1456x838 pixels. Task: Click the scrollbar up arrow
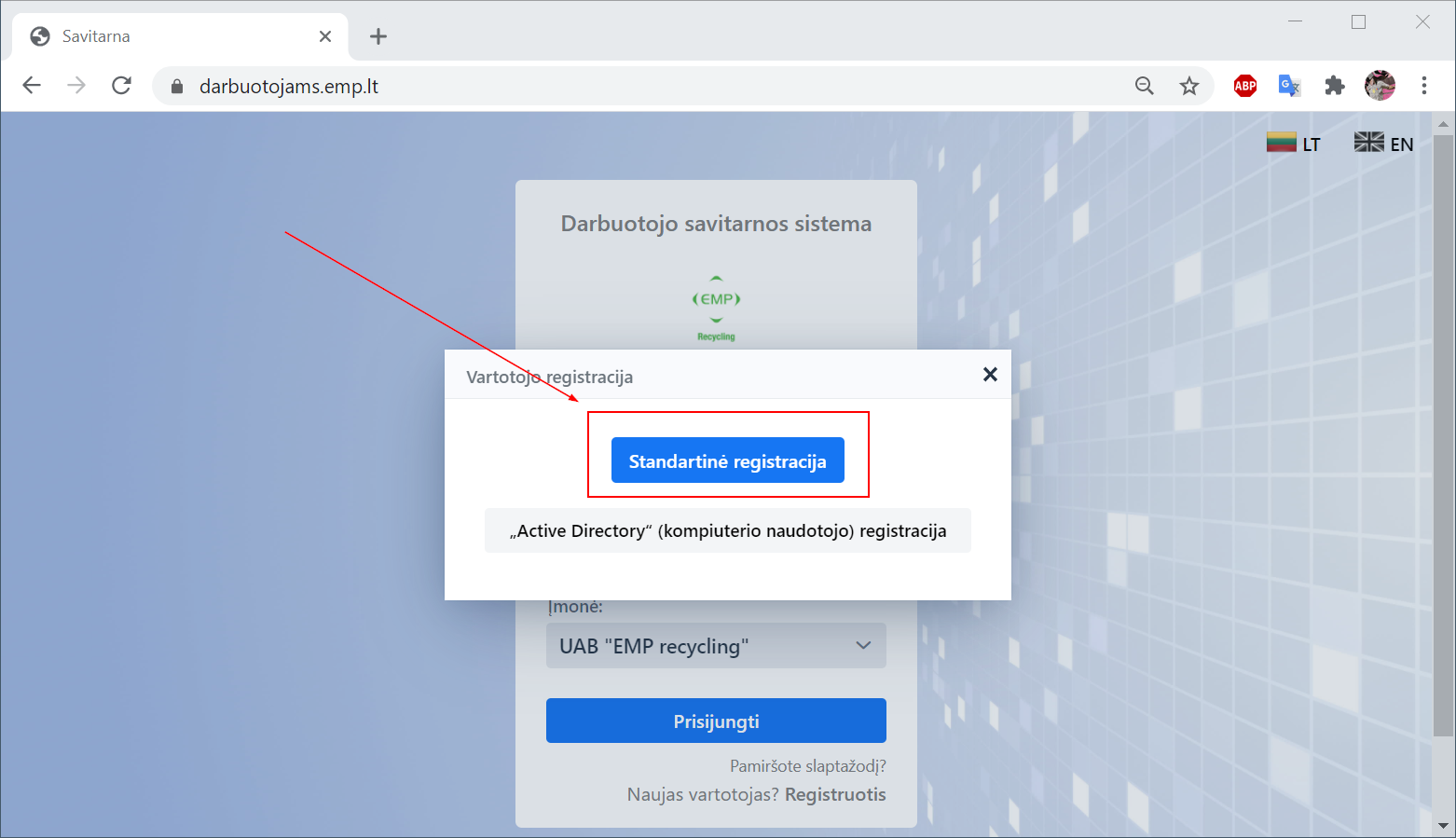[1443, 123]
